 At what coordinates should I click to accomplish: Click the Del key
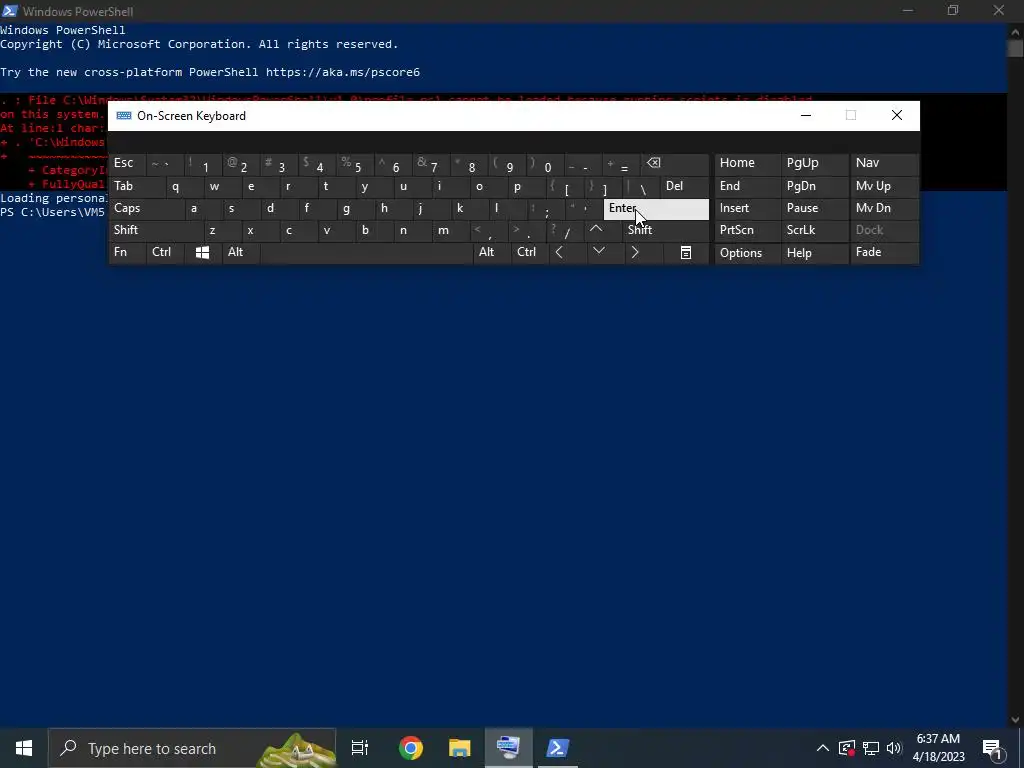[x=684, y=186]
